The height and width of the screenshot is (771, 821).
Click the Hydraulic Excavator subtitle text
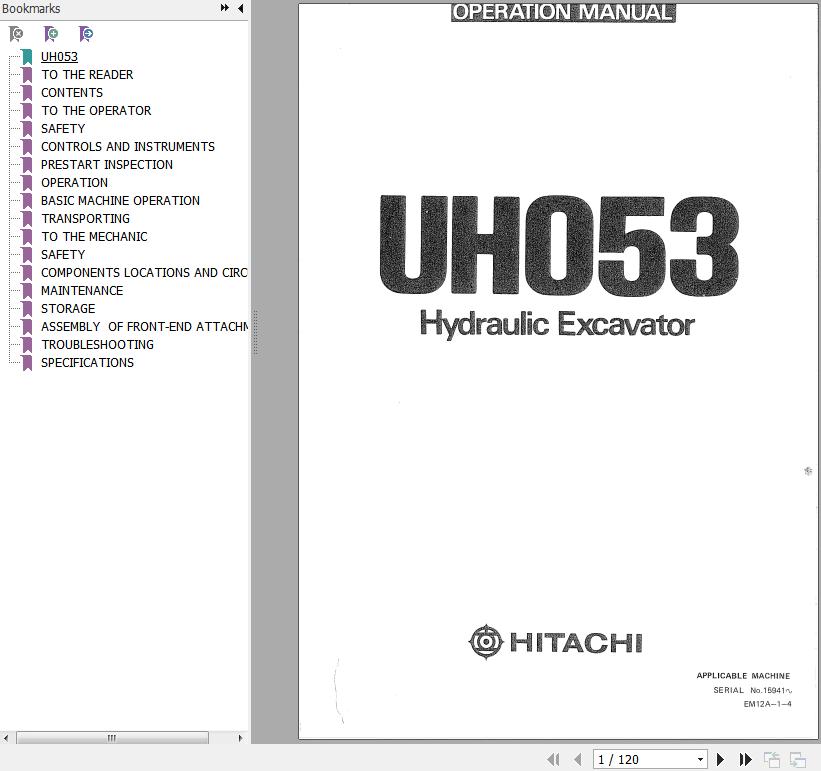557,324
